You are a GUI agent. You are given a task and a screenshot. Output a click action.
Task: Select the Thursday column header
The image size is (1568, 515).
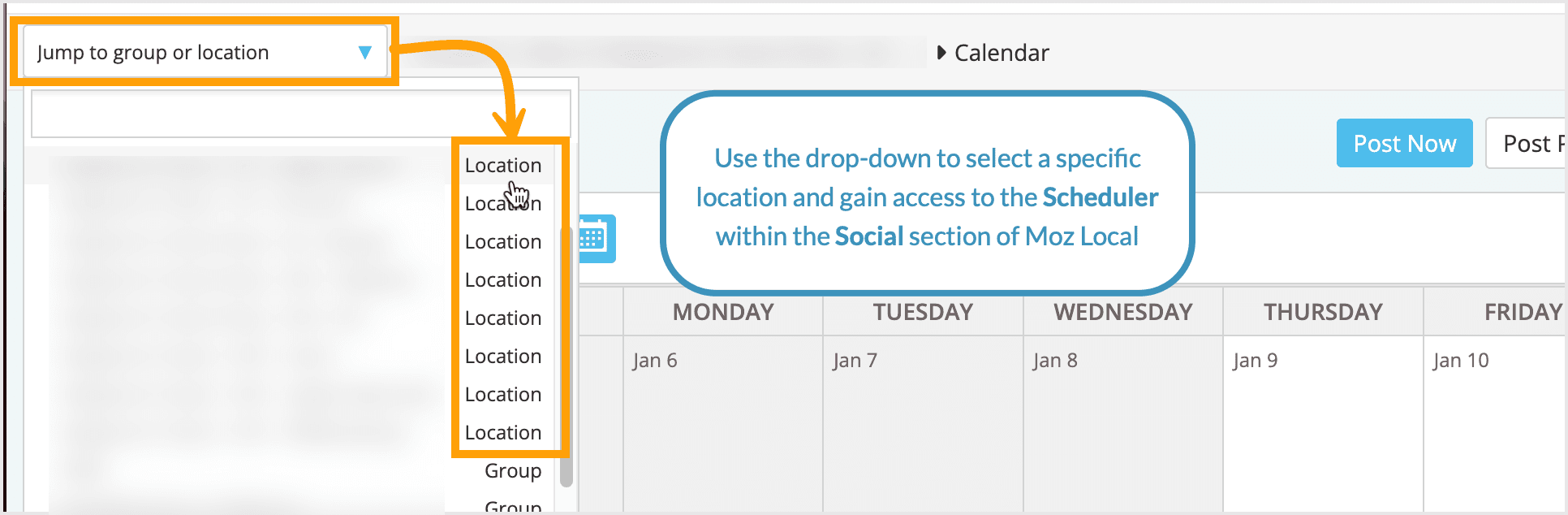(x=1322, y=311)
